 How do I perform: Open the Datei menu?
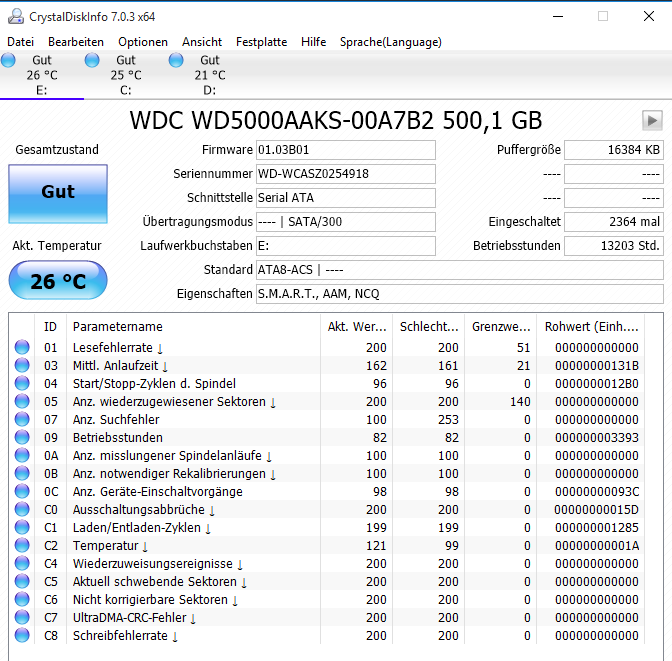(x=21, y=42)
